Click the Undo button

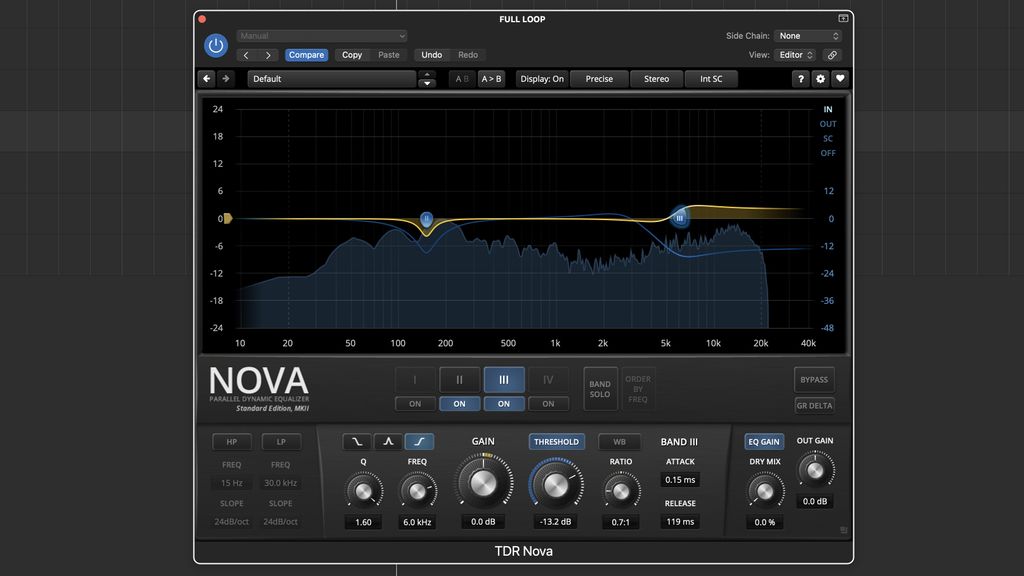(x=432, y=55)
